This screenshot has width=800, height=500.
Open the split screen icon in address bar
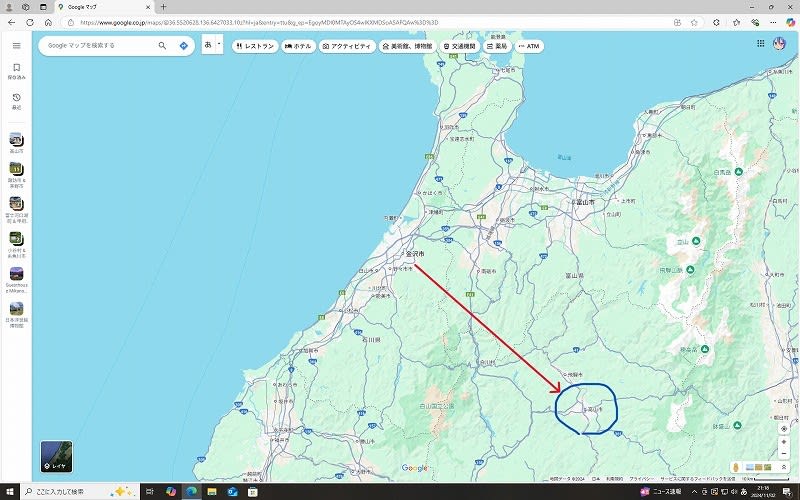[677, 22]
